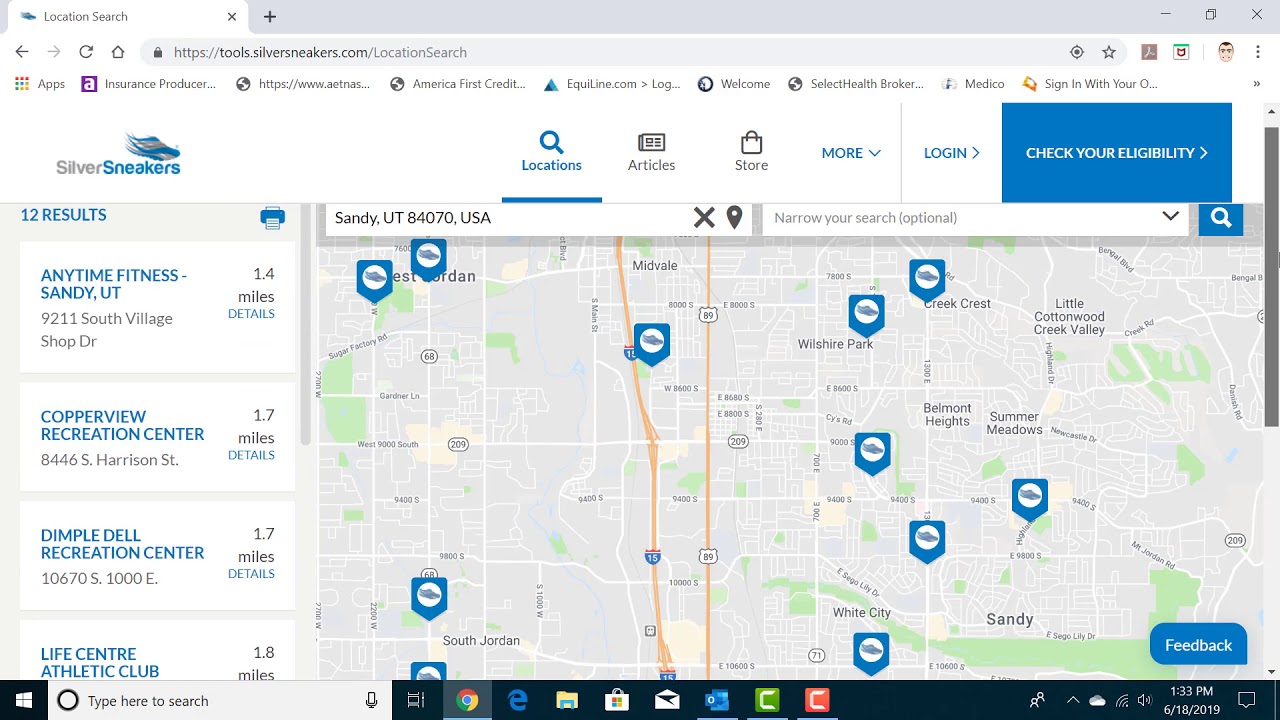Show hidden system tray icons
Viewport: 1280px width, 720px height.
pos(1073,700)
